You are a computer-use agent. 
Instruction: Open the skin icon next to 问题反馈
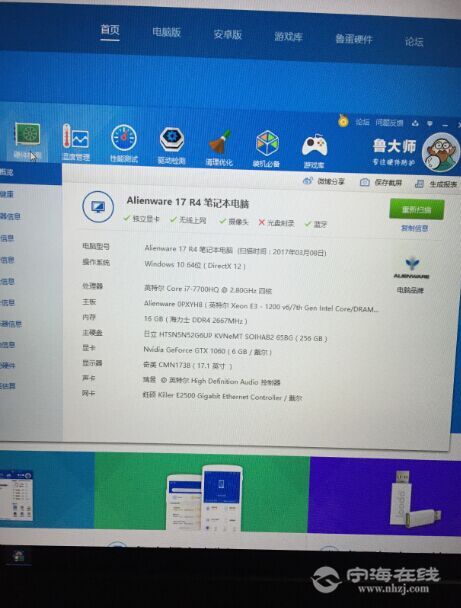point(415,124)
